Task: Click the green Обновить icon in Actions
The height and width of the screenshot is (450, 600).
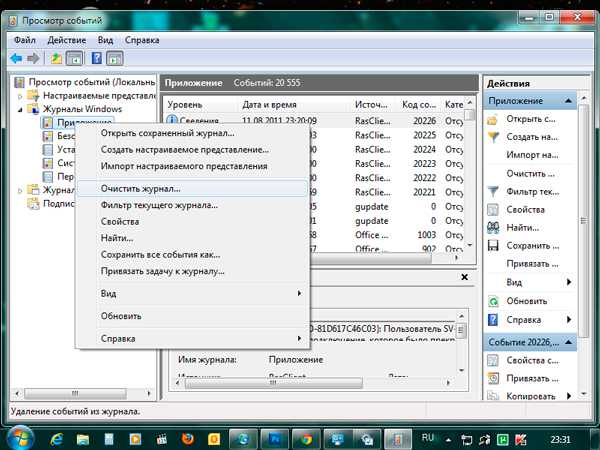Action: (x=492, y=301)
